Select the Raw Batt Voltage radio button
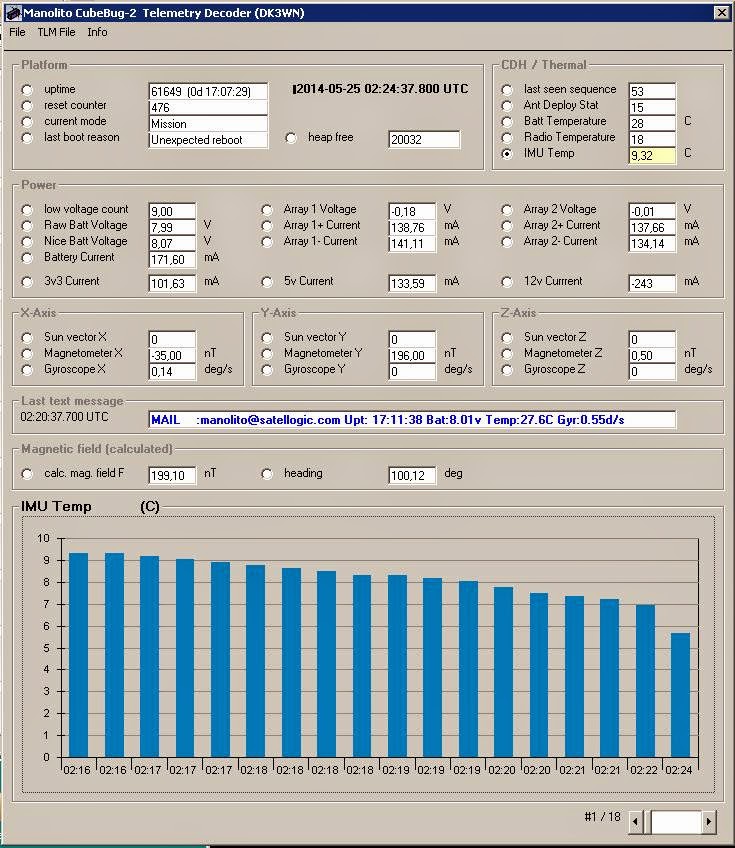Viewport: 735px width, 848px height. pos(27,226)
